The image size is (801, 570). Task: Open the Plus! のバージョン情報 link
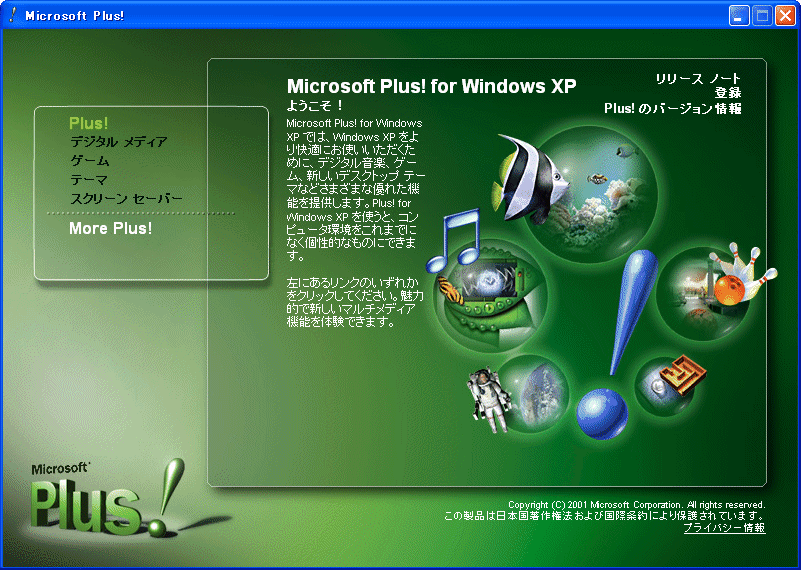click(x=672, y=108)
